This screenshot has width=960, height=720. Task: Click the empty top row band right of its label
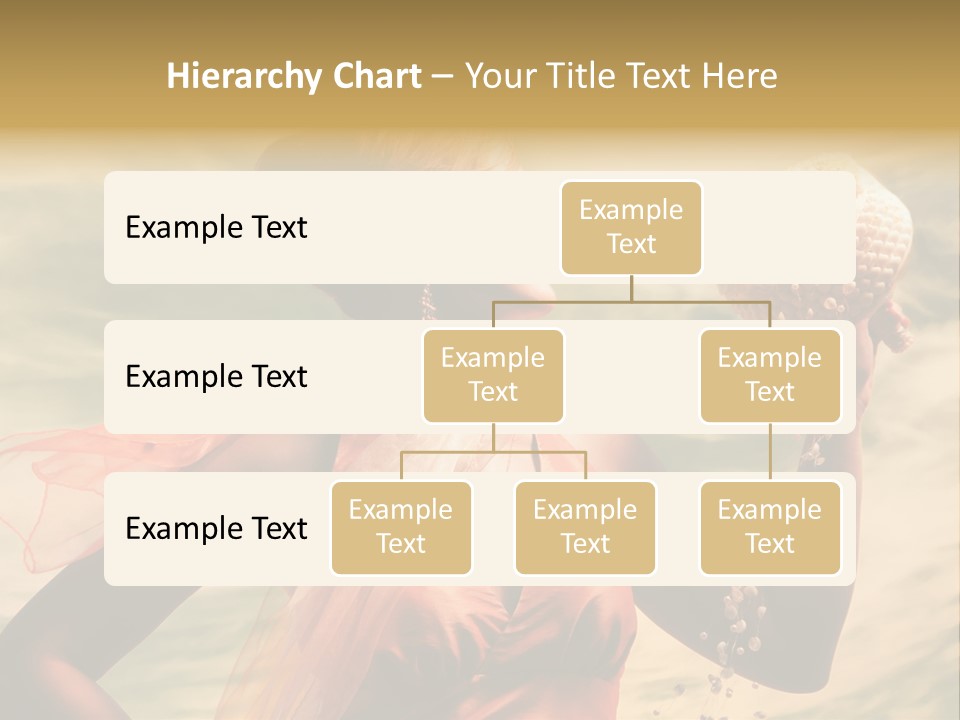(x=430, y=227)
